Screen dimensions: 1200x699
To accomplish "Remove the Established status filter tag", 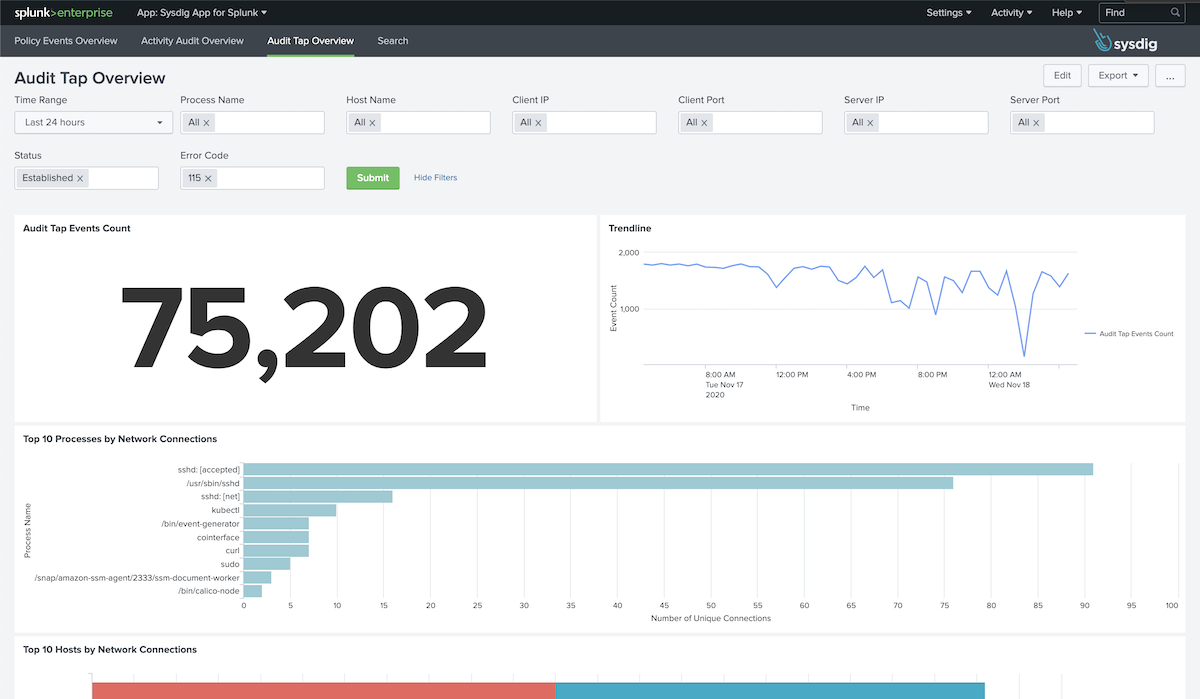I will (80, 178).
